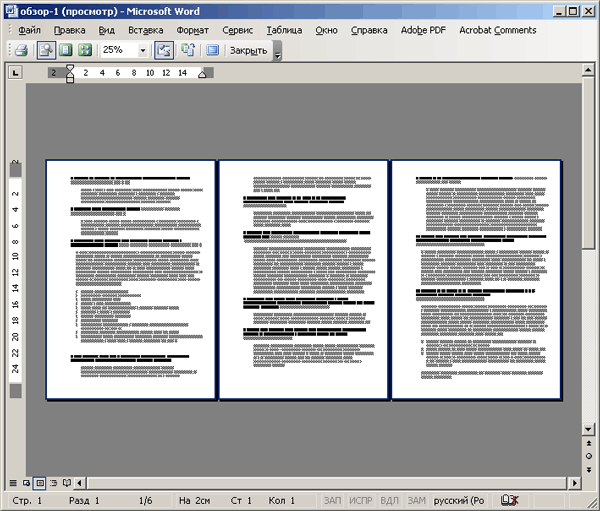Switch to Reading Layout view icon
This screenshot has height=511, width=600.
(x=67, y=483)
